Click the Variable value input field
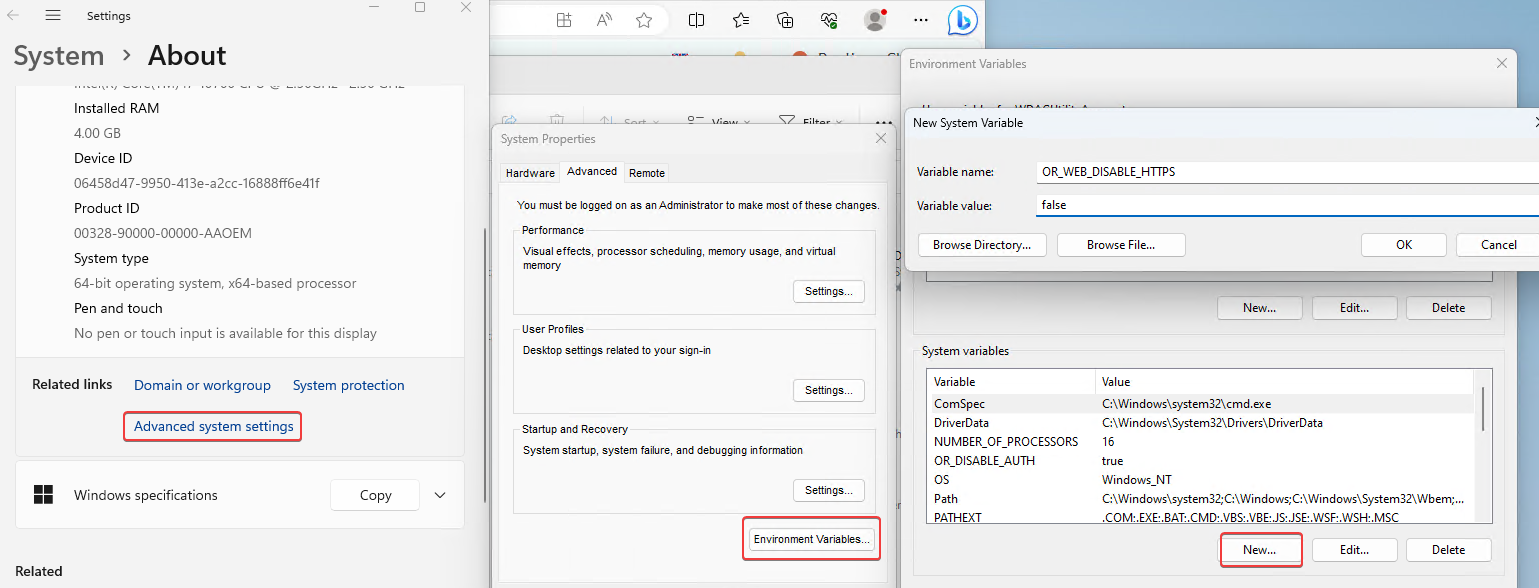Viewport: 1539px width, 588px height. pyautogui.click(x=1286, y=205)
